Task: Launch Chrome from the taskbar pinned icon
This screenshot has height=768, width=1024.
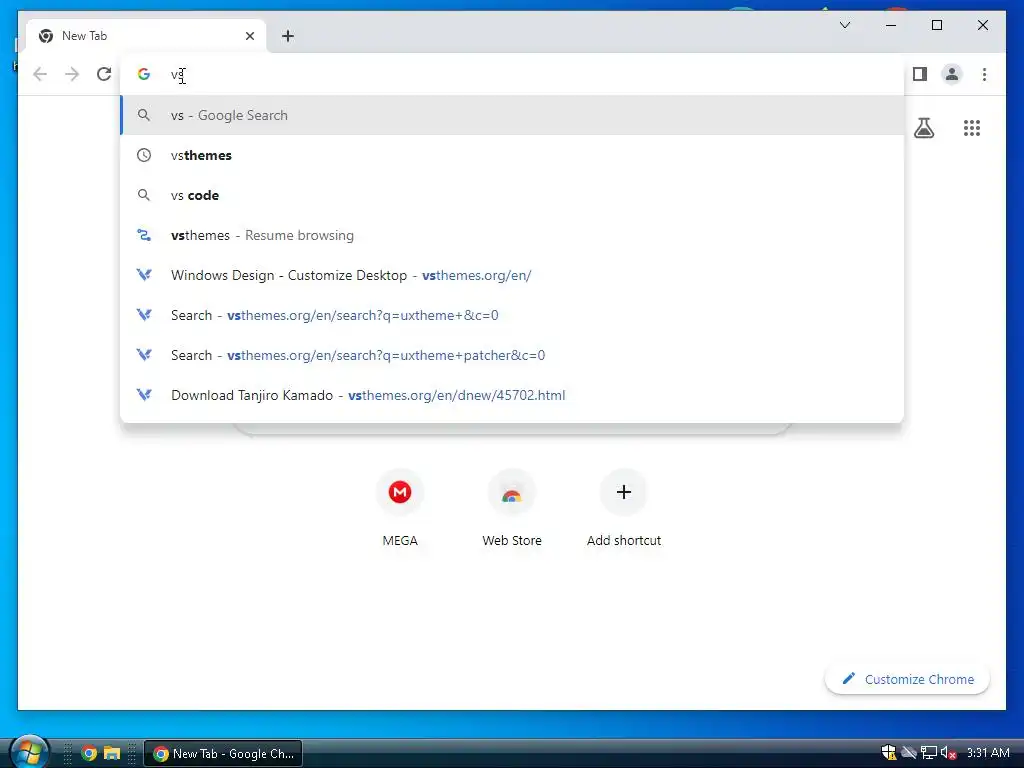Action: click(x=89, y=754)
